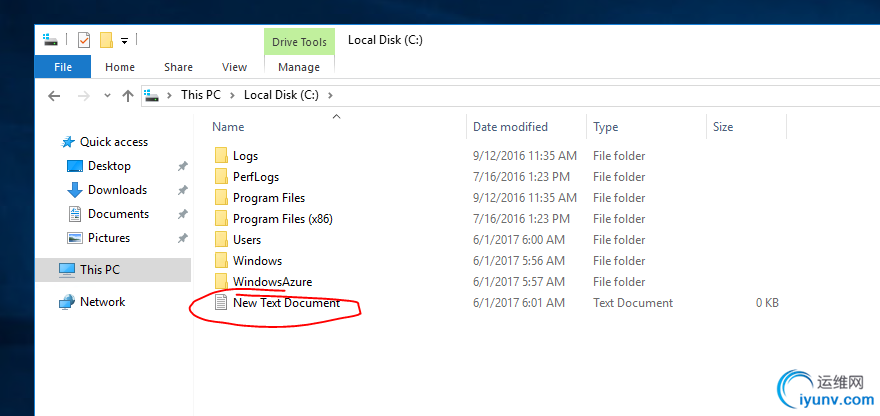This screenshot has width=880, height=416.
Task: Open the File menu
Action: pyautogui.click(x=62, y=67)
